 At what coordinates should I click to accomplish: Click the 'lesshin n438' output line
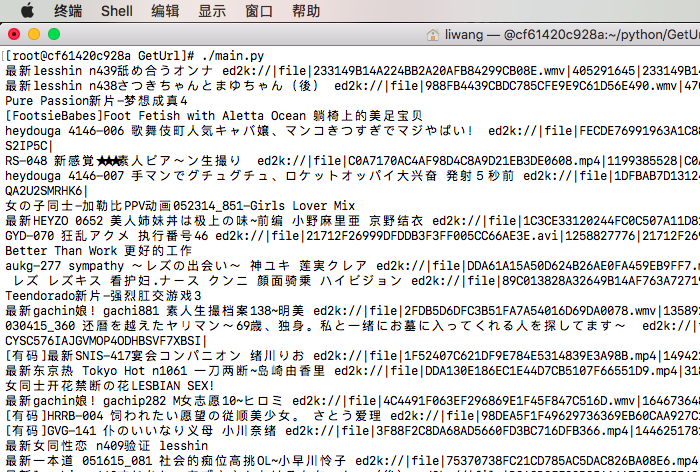tap(353, 86)
